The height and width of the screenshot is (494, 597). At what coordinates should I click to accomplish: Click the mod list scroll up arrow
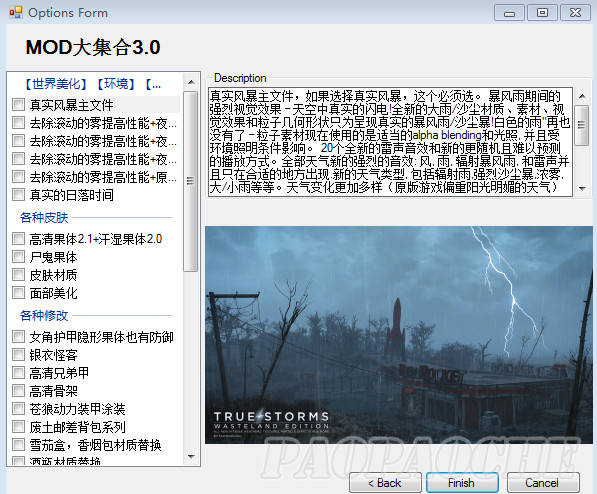(191, 82)
